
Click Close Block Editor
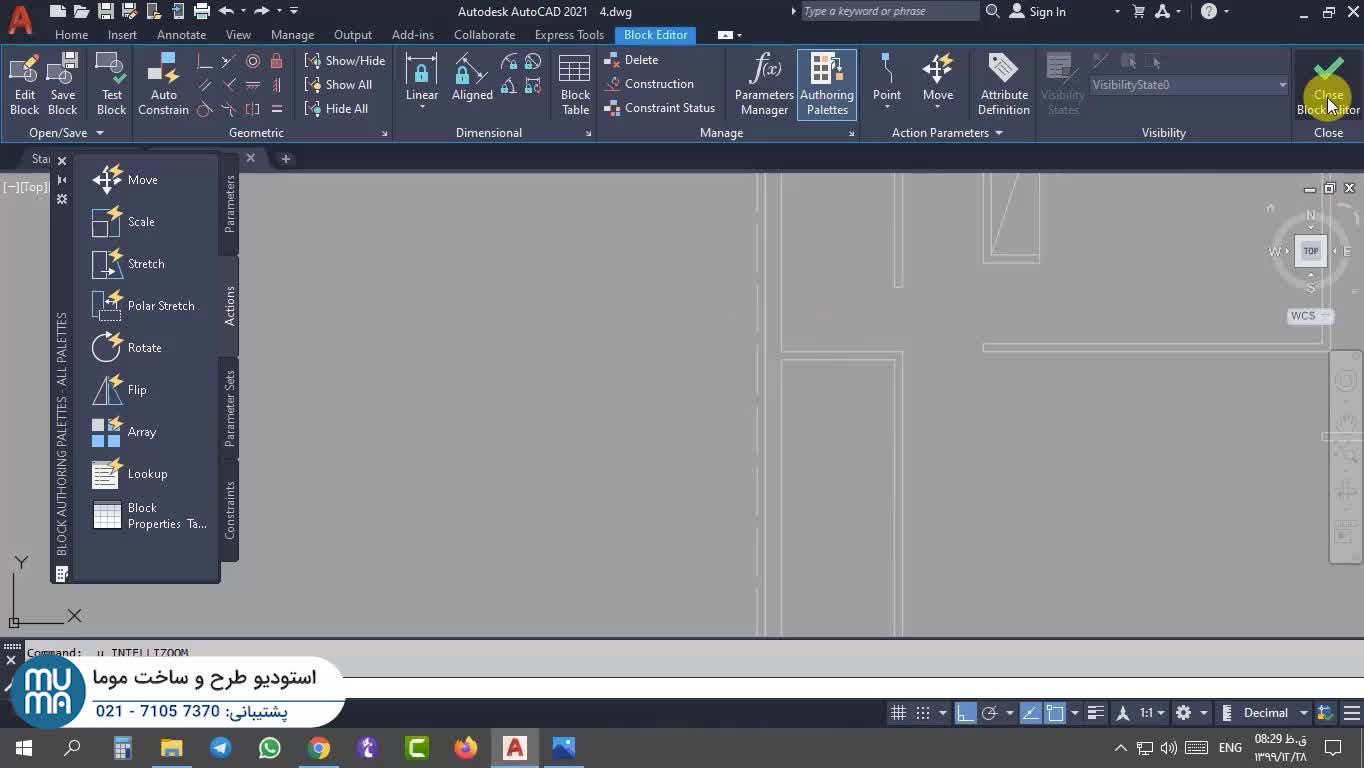point(1328,84)
